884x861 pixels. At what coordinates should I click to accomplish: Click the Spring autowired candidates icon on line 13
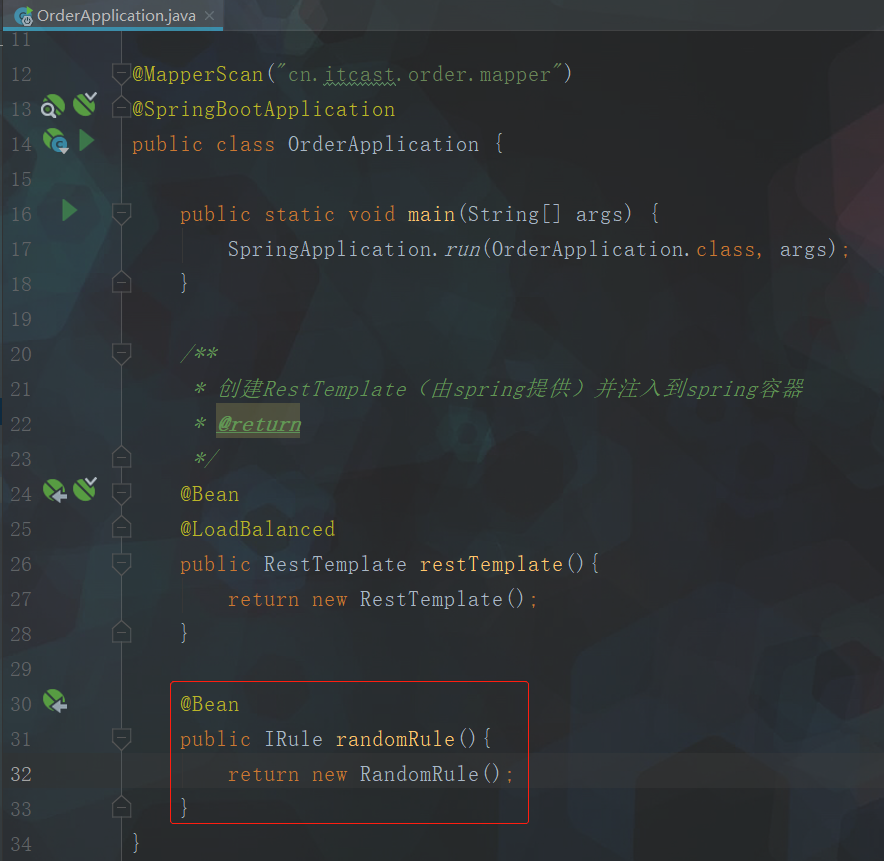point(85,105)
